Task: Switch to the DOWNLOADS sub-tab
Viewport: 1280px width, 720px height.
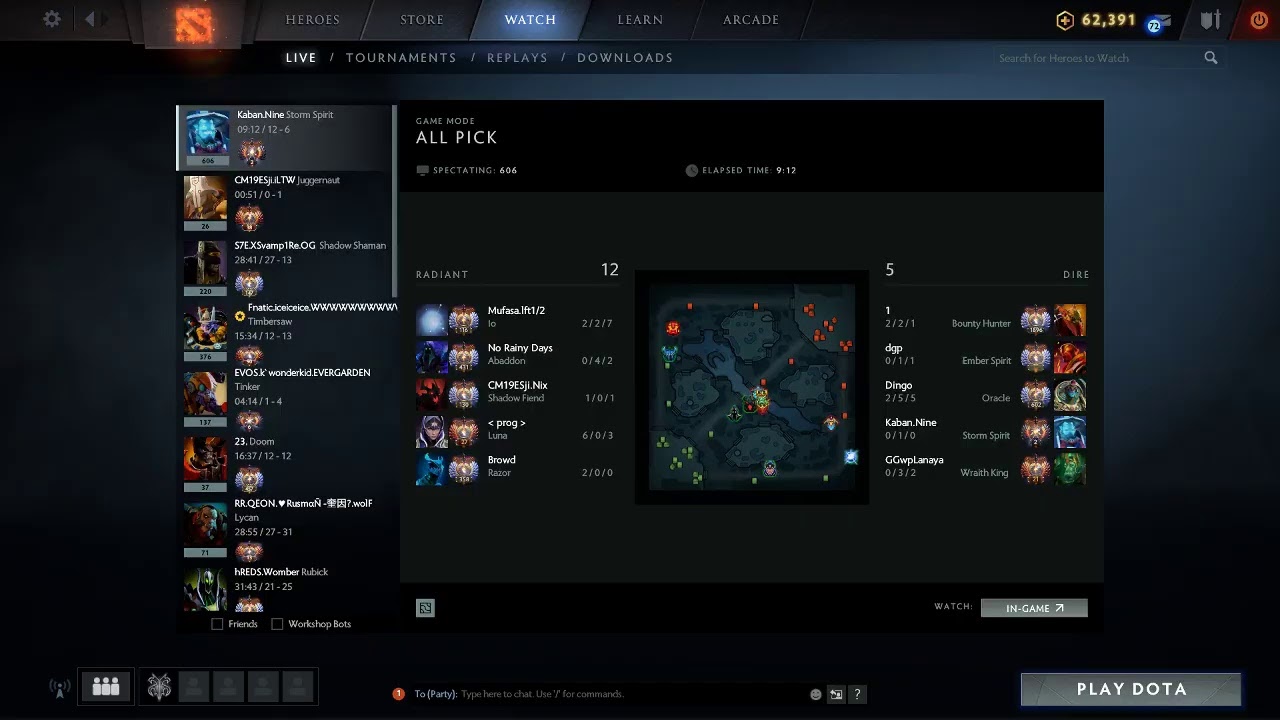Action: [x=625, y=58]
